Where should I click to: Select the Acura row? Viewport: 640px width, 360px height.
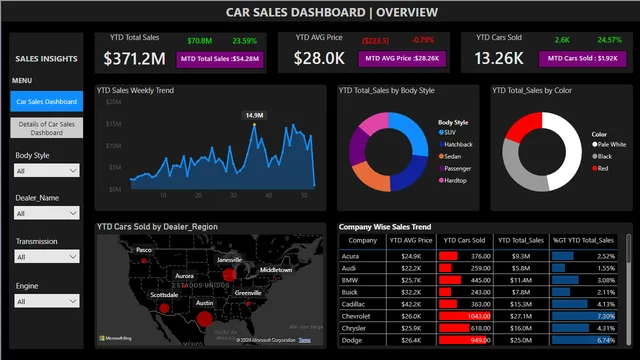tap(478, 256)
